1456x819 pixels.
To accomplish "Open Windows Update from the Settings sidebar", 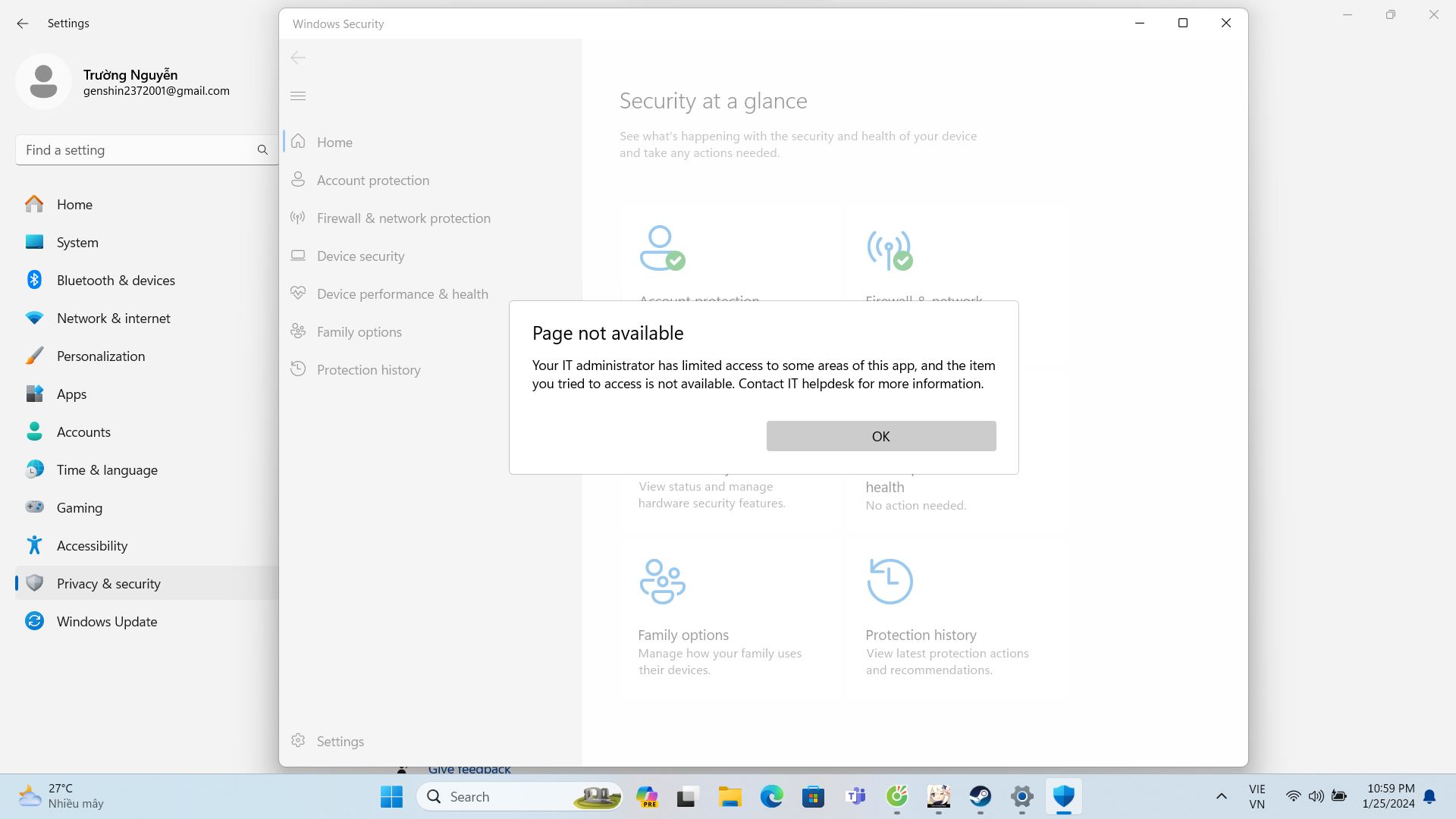I will 105,621.
